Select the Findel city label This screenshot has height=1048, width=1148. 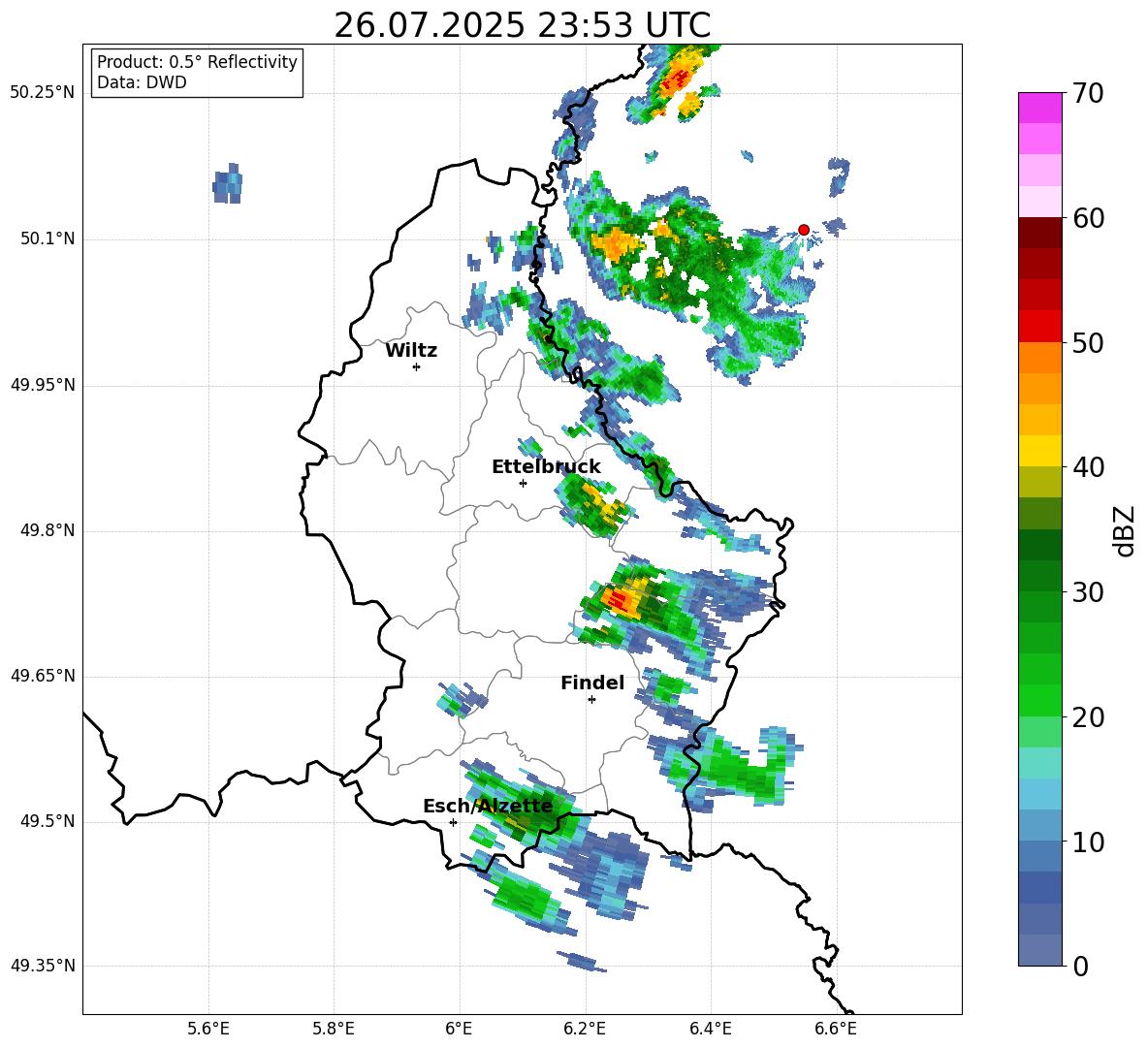pos(592,683)
